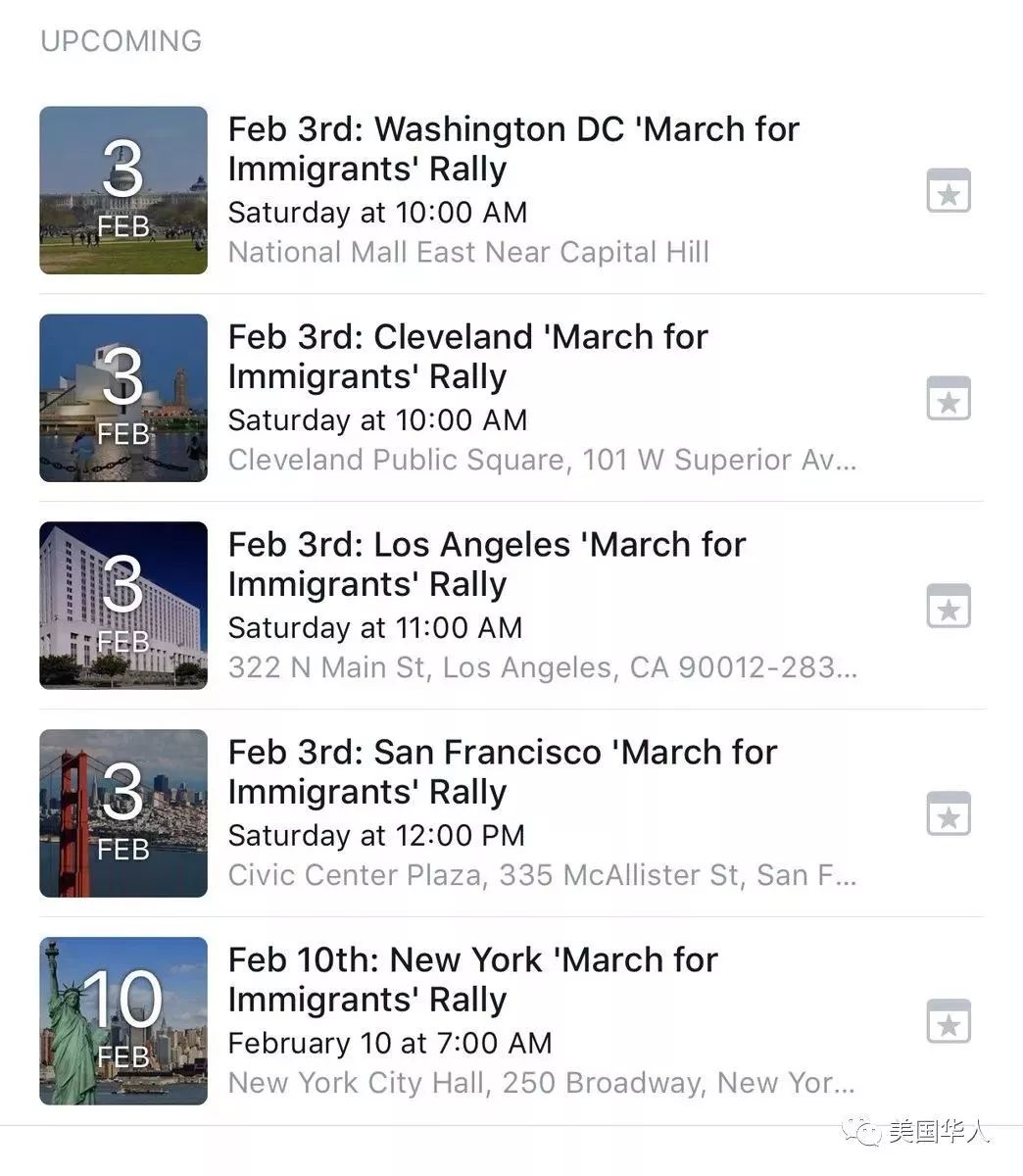Open 'Feb 10th: New York' rally title
1023x1176 pixels.
(x=473, y=980)
